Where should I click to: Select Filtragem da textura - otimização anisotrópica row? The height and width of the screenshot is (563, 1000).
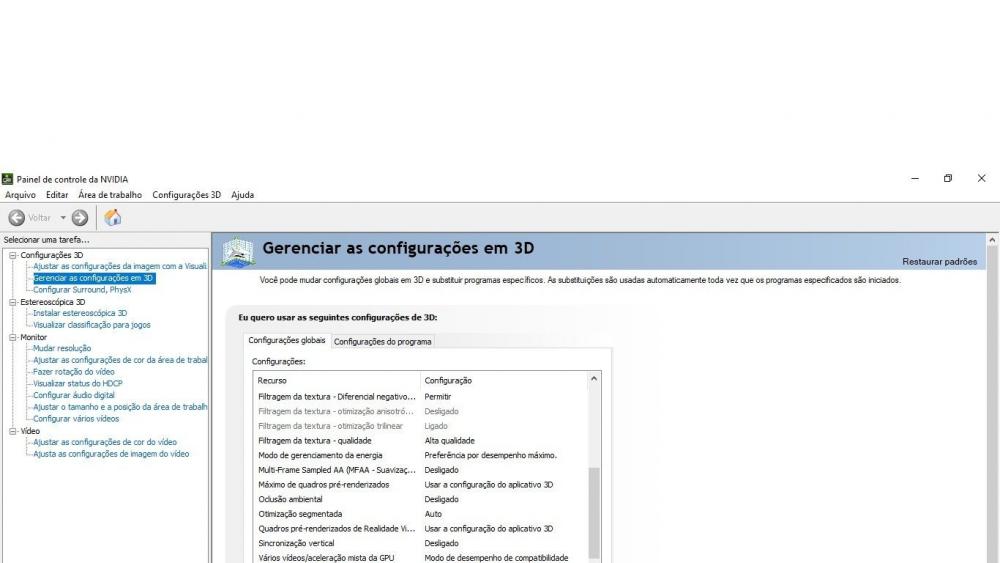pos(420,411)
